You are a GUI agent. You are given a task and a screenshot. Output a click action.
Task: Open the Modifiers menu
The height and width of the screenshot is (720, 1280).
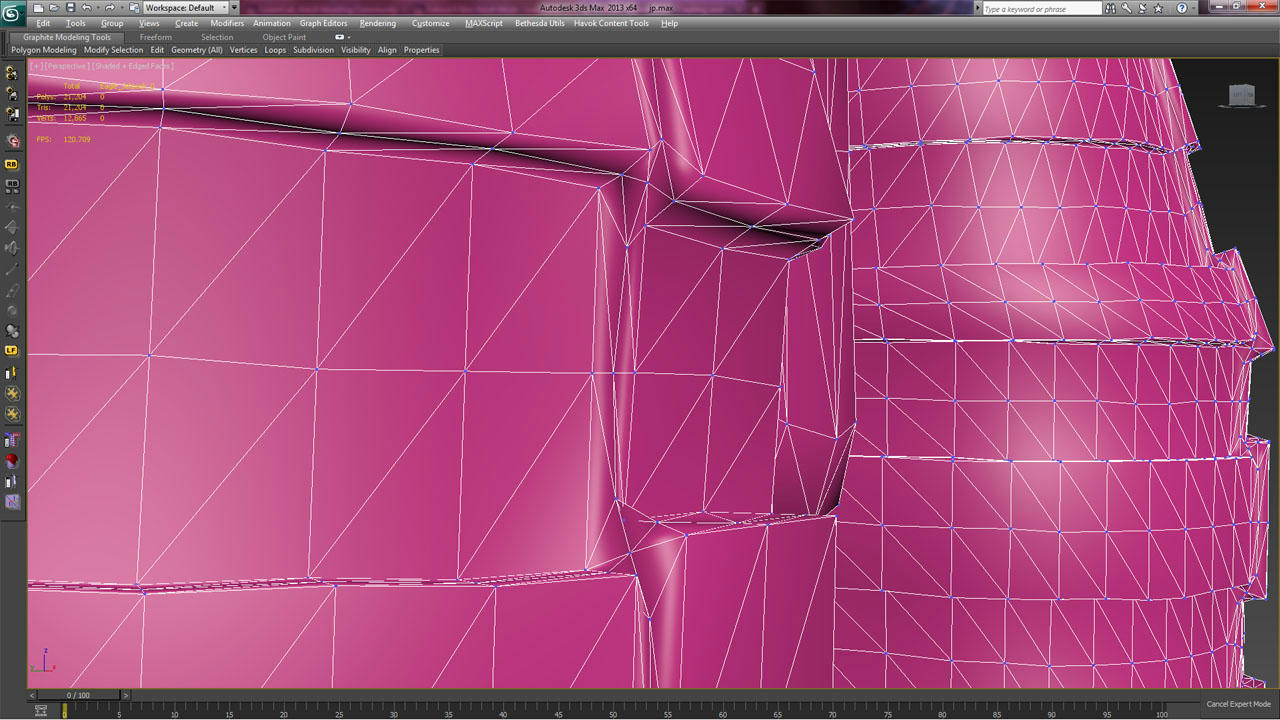(227, 23)
